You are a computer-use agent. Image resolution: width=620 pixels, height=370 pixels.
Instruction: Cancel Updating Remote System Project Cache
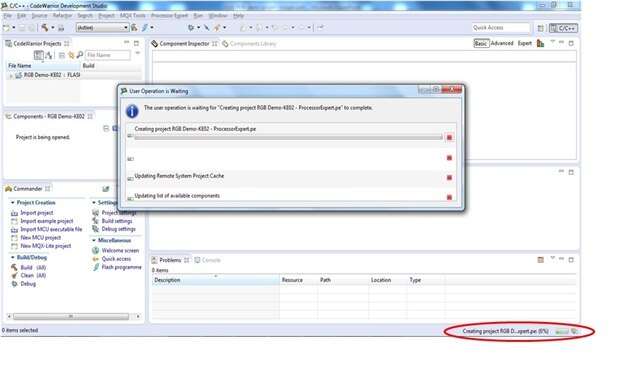point(449,177)
